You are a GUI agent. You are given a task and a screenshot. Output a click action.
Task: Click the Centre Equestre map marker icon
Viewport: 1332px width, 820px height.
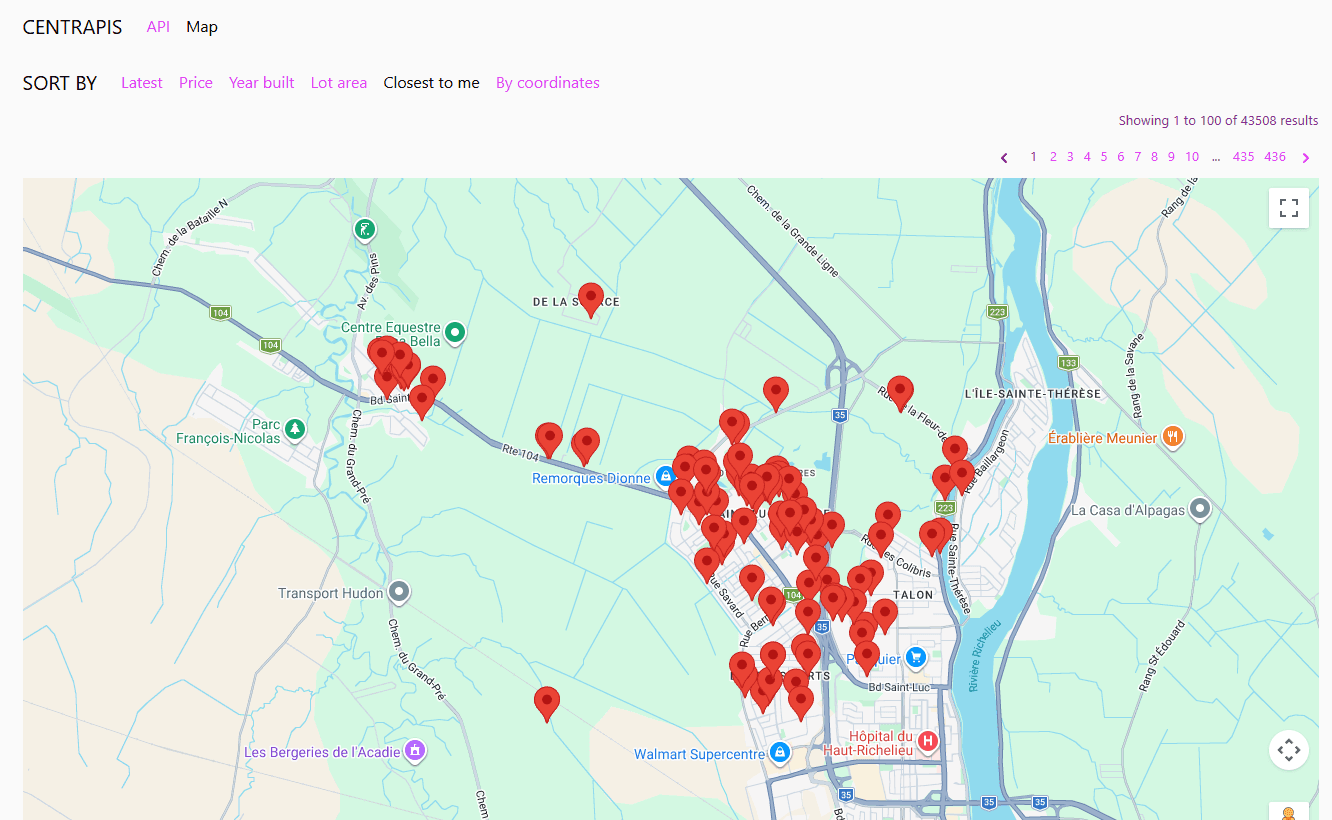[455, 332]
